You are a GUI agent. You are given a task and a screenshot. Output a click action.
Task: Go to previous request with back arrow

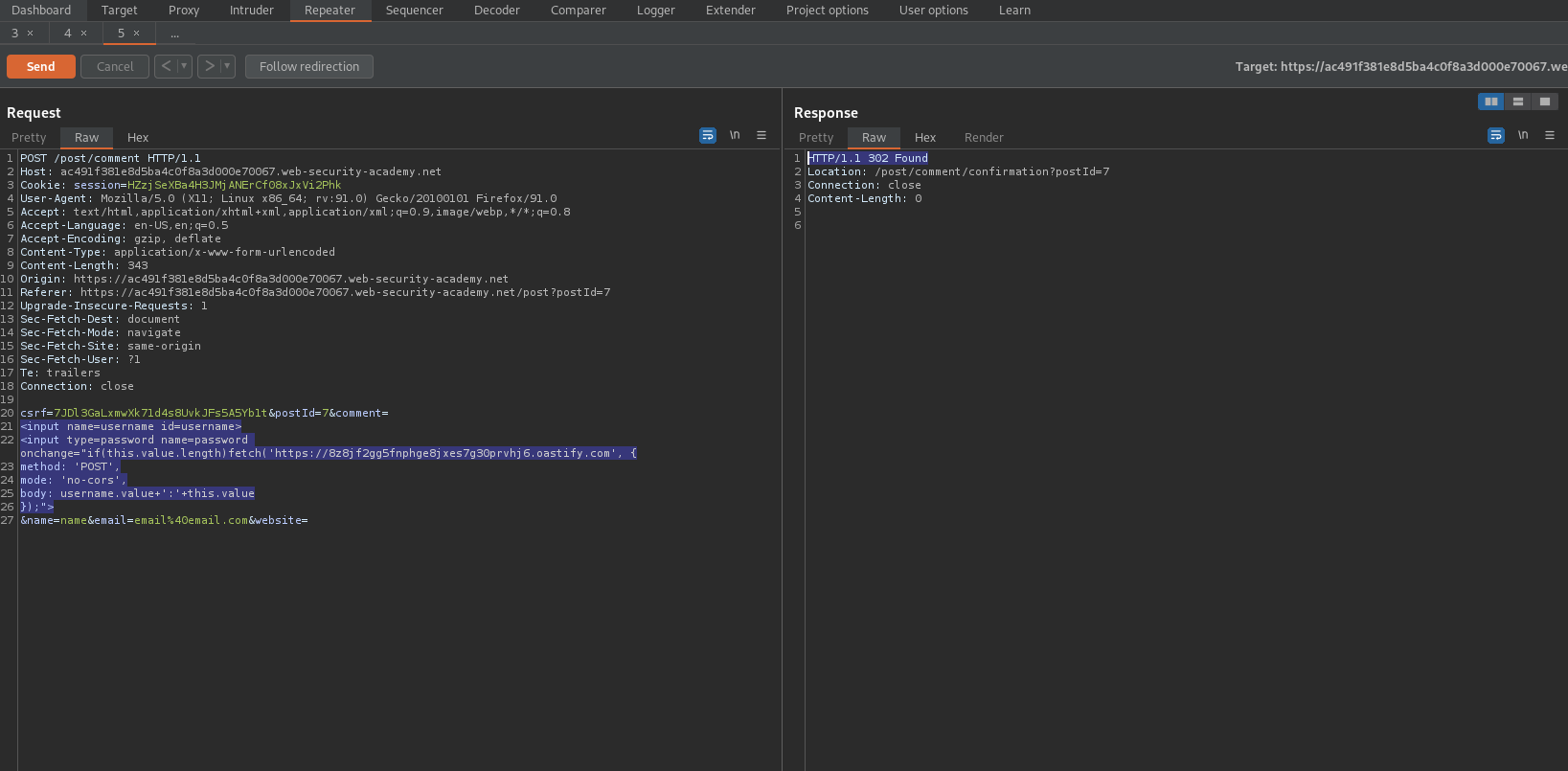click(x=167, y=66)
